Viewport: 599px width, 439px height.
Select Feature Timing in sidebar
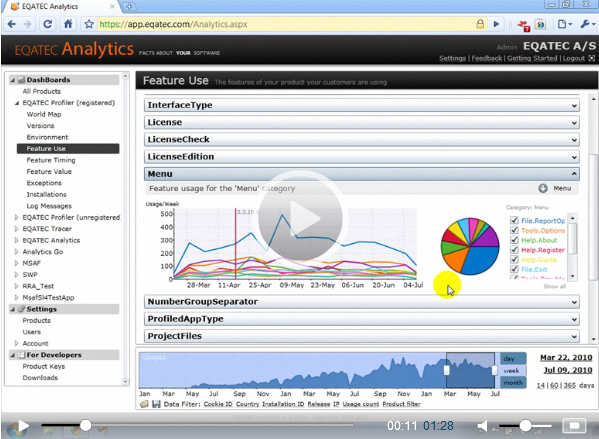pos(51,160)
